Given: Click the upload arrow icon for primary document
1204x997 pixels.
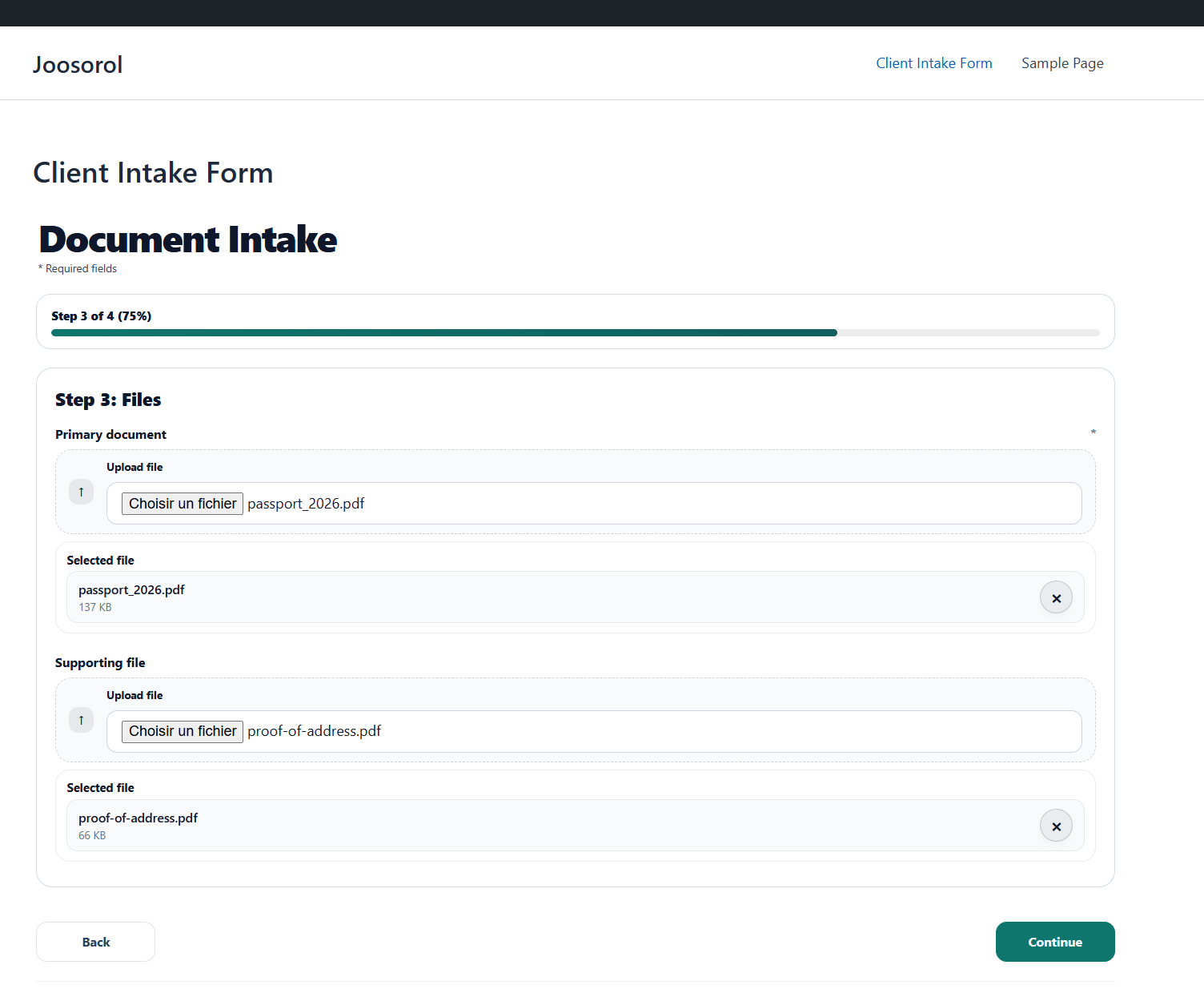Looking at the screenshot, I should point(81,492).
